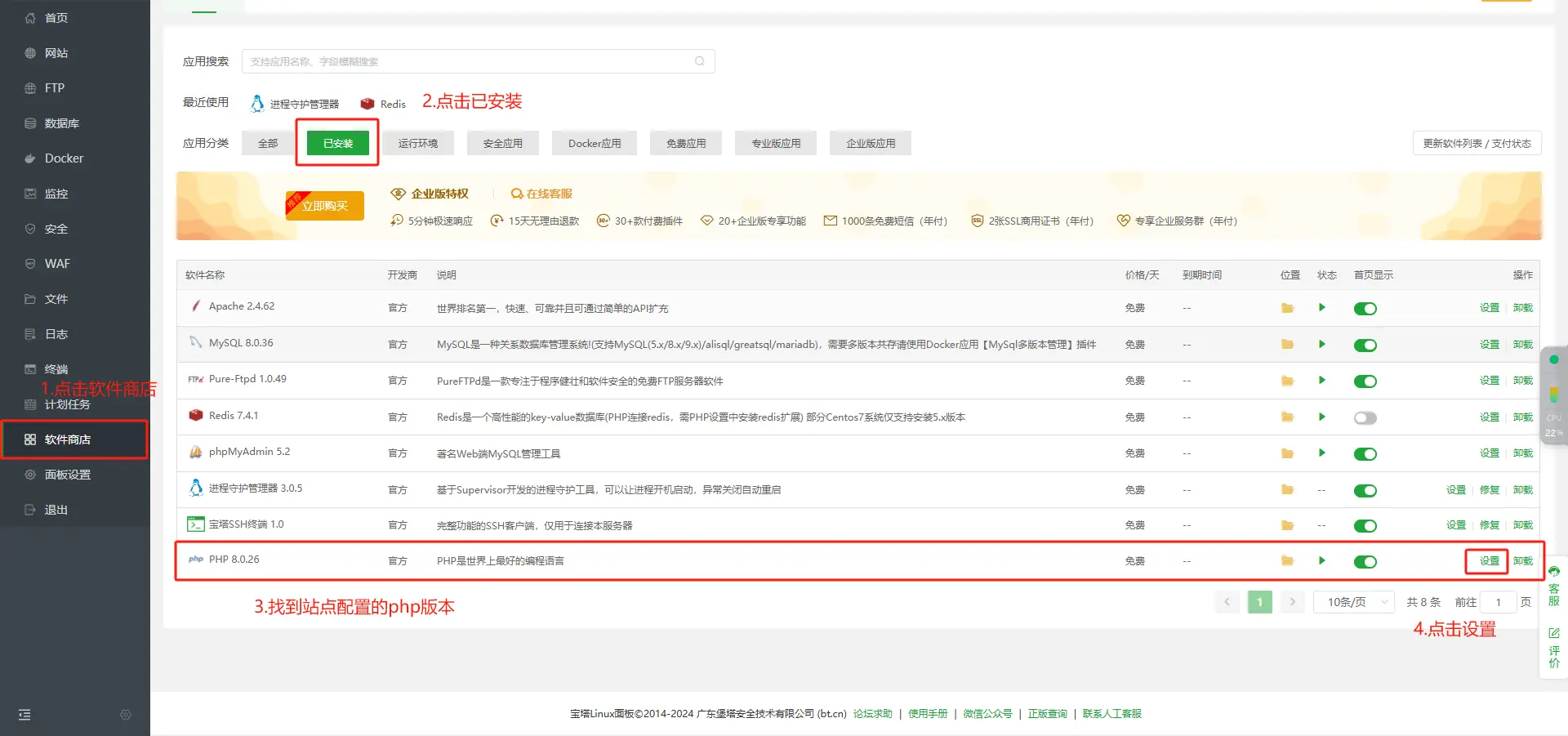Click the MySQL status play icon
The height and width of the screenshot is (736, 1568).
(1321, 344)
